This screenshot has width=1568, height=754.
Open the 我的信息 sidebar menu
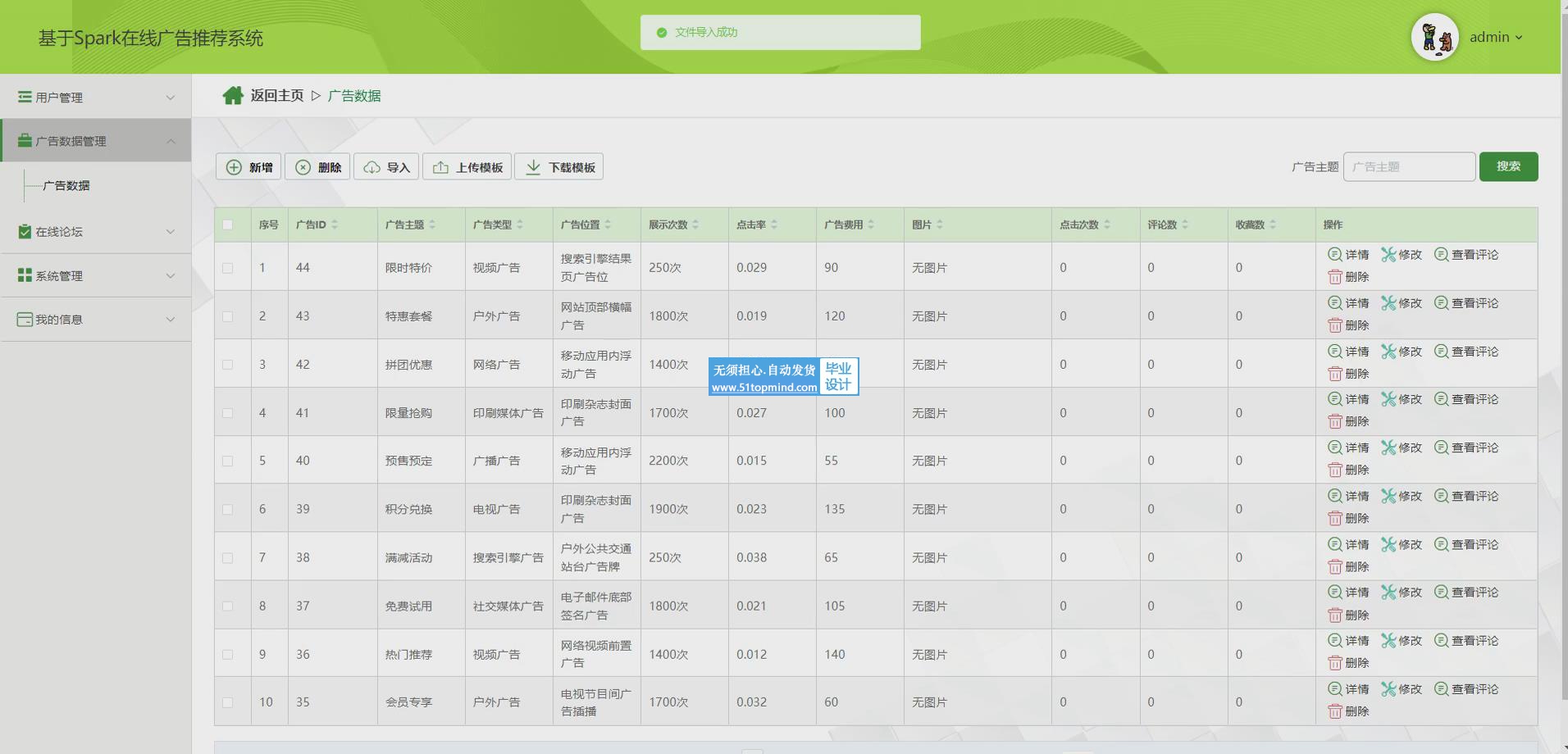pos(96,319)
